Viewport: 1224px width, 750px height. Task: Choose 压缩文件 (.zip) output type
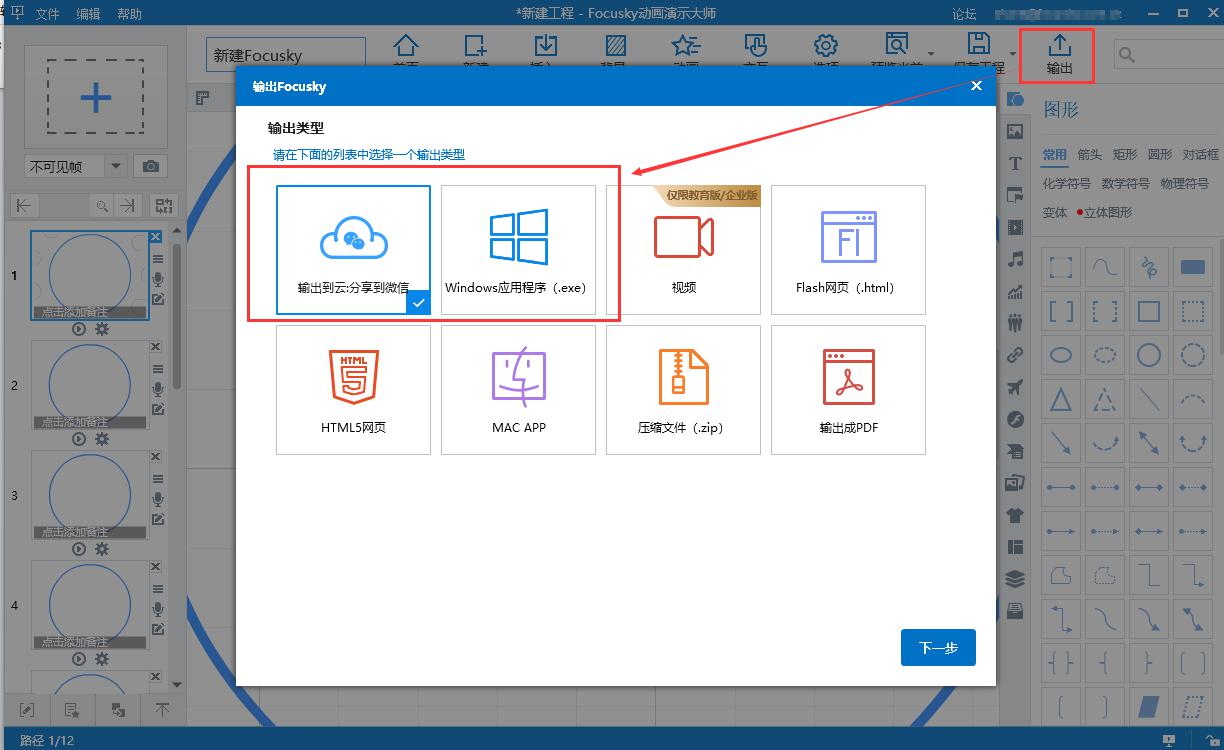coord(683,389)
